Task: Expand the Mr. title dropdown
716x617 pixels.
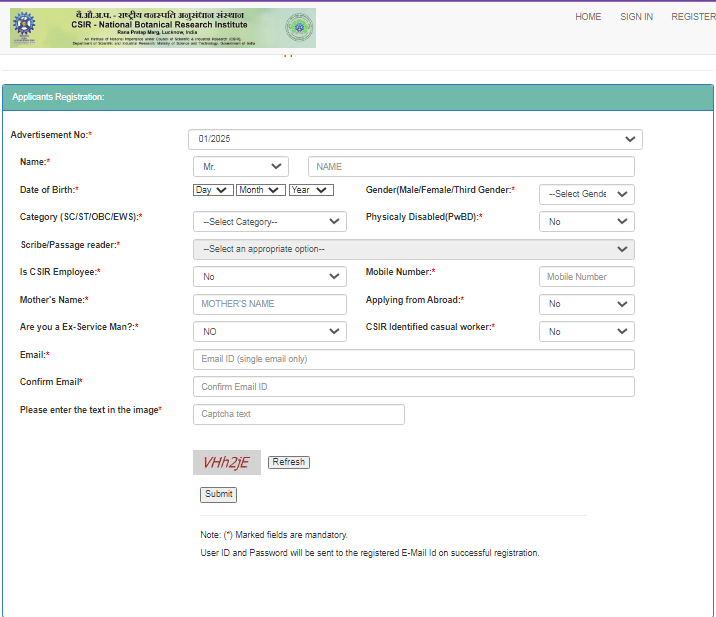Action: tap(240, 167)
